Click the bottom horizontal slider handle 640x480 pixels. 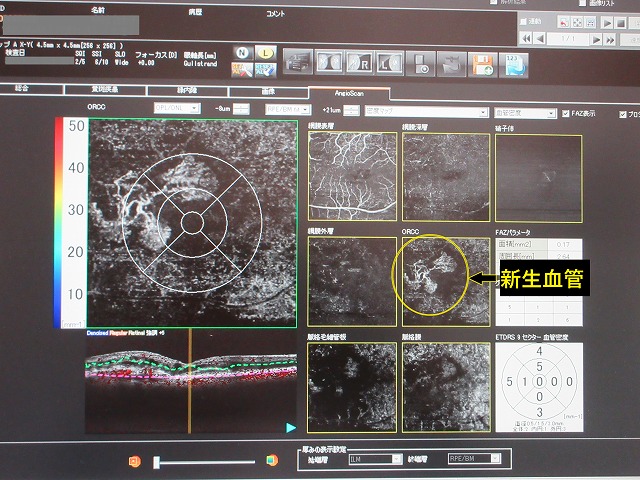[x=156, y=462]
